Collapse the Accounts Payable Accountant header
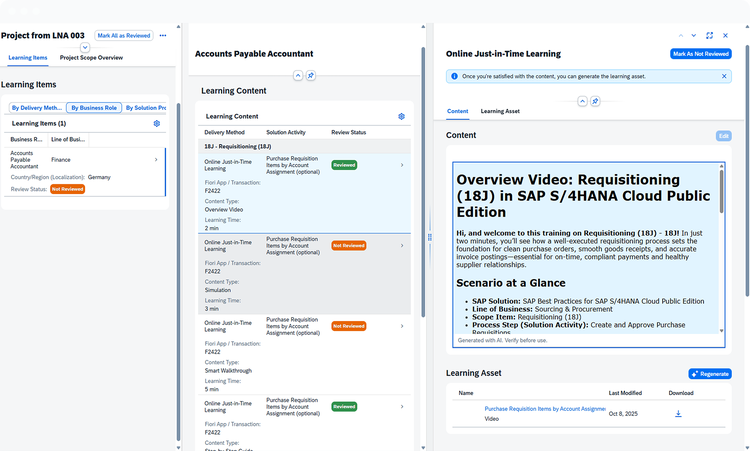 298,76
